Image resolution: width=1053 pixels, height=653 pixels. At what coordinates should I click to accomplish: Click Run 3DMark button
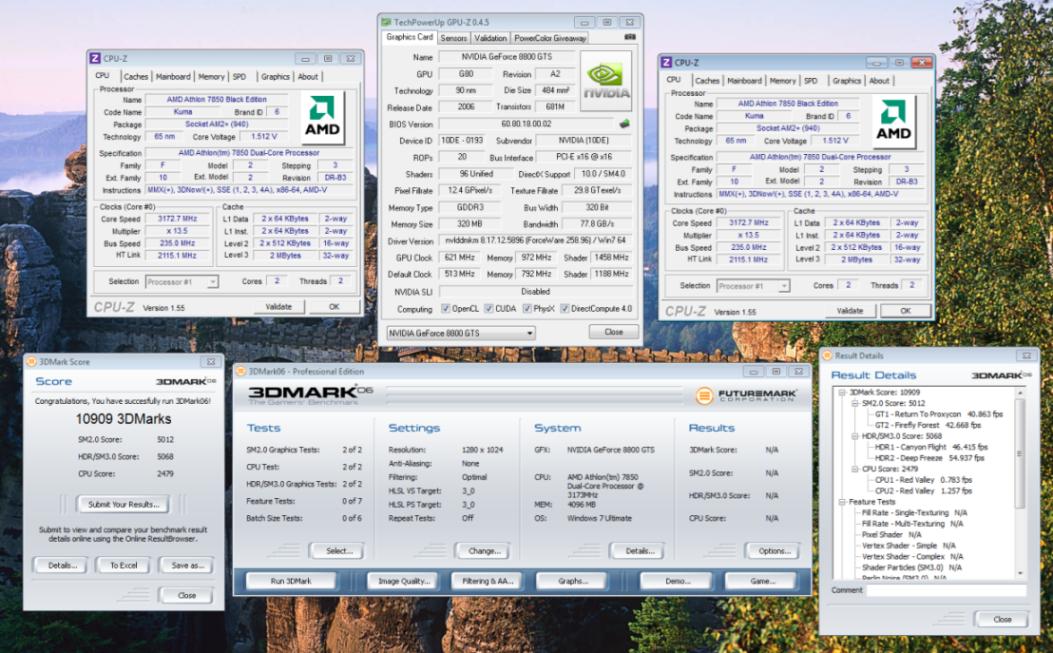pos(291,581)
